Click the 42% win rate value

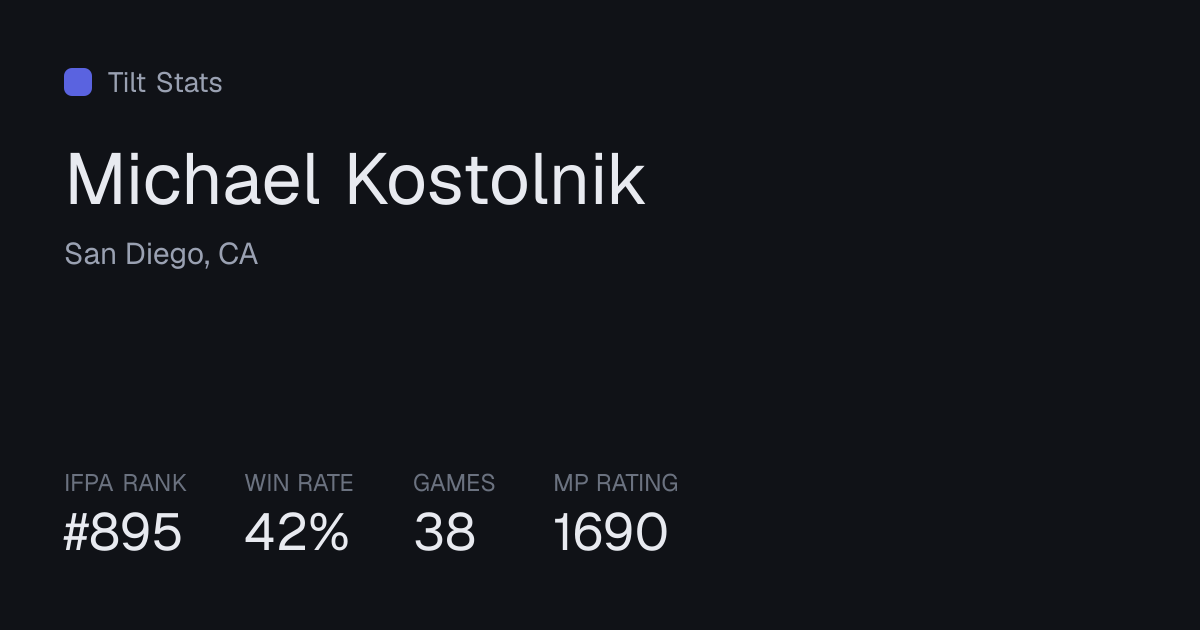297,532
